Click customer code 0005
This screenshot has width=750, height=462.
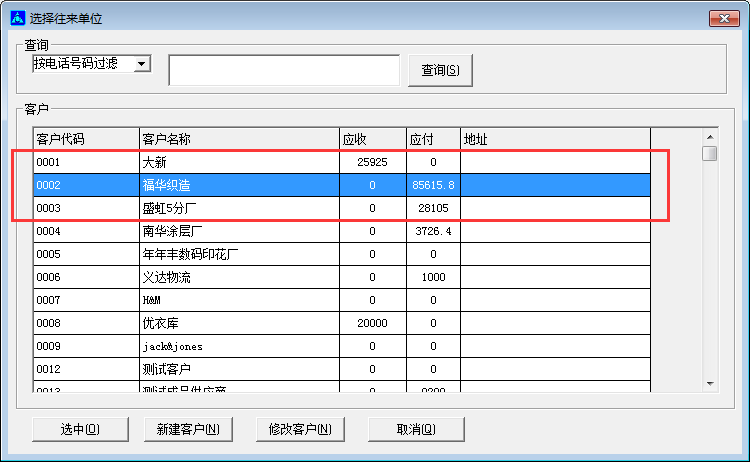pos(48,254)
